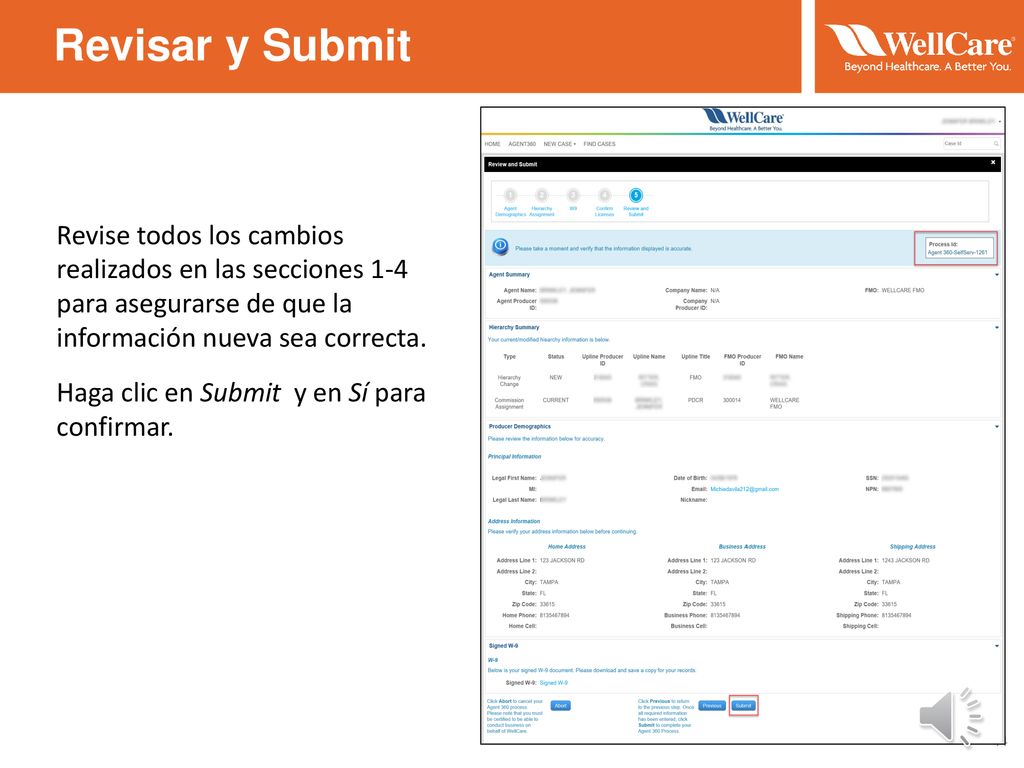Click the Upline Producer ID column header

(x=602, y=360)
